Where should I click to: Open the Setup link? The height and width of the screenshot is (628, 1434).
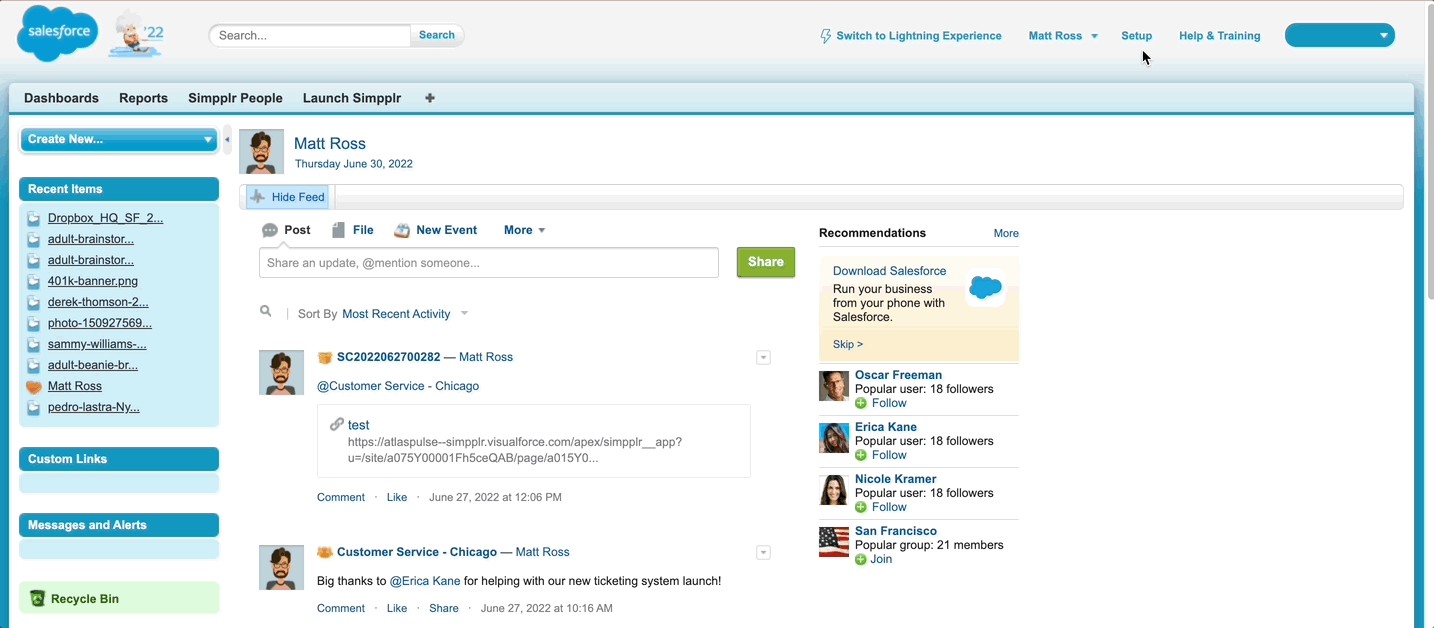1137,36
